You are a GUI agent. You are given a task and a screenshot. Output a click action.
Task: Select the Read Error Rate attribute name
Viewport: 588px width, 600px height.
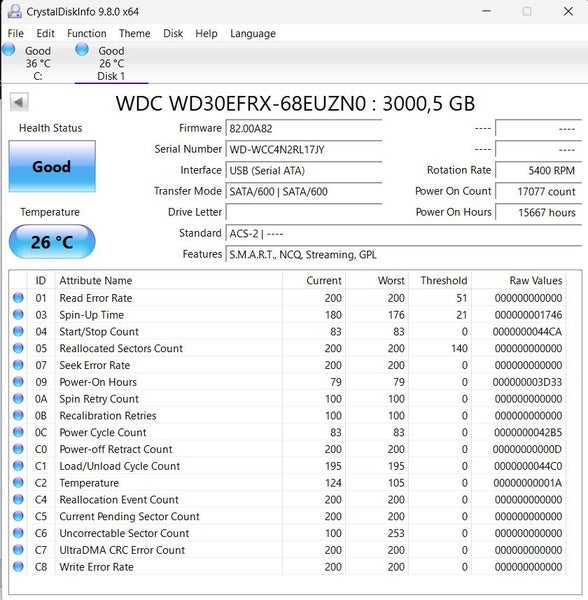(x=96, y=298)
